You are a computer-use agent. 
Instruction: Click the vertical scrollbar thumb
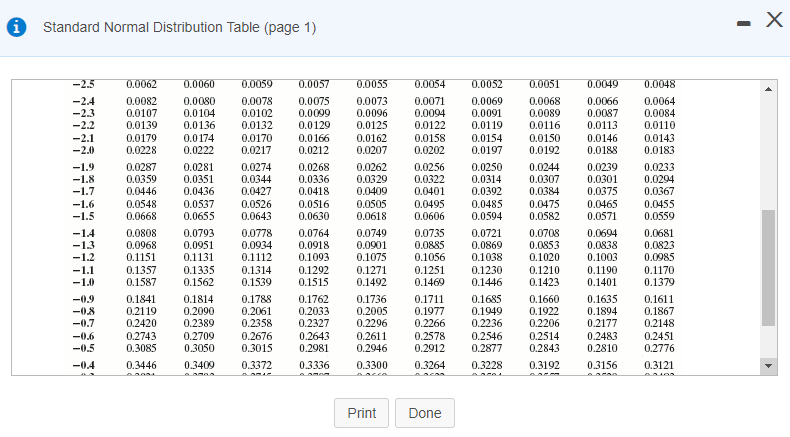(768, 268)
